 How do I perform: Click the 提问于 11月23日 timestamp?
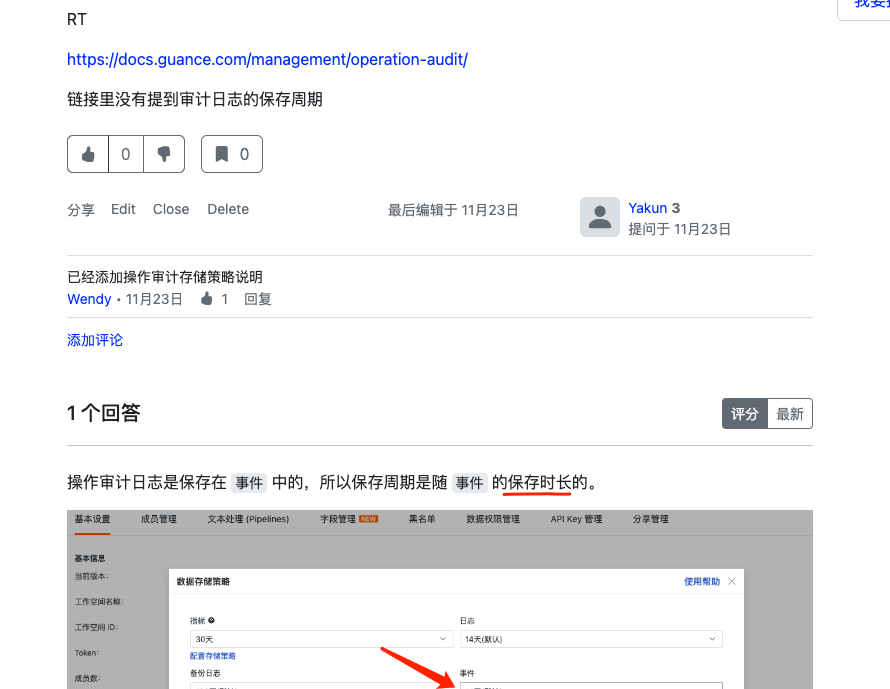(679, 229)
